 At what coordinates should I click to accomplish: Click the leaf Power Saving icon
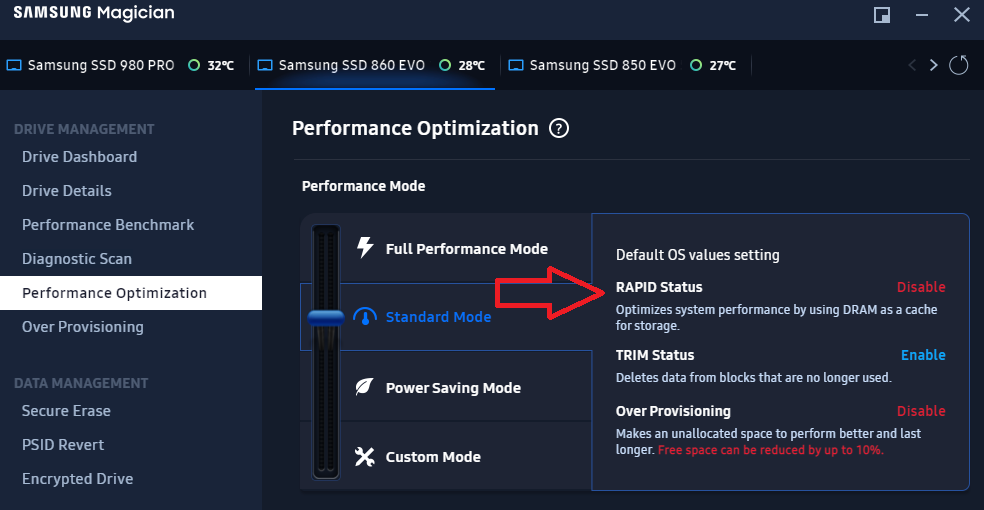coord(364,387)
